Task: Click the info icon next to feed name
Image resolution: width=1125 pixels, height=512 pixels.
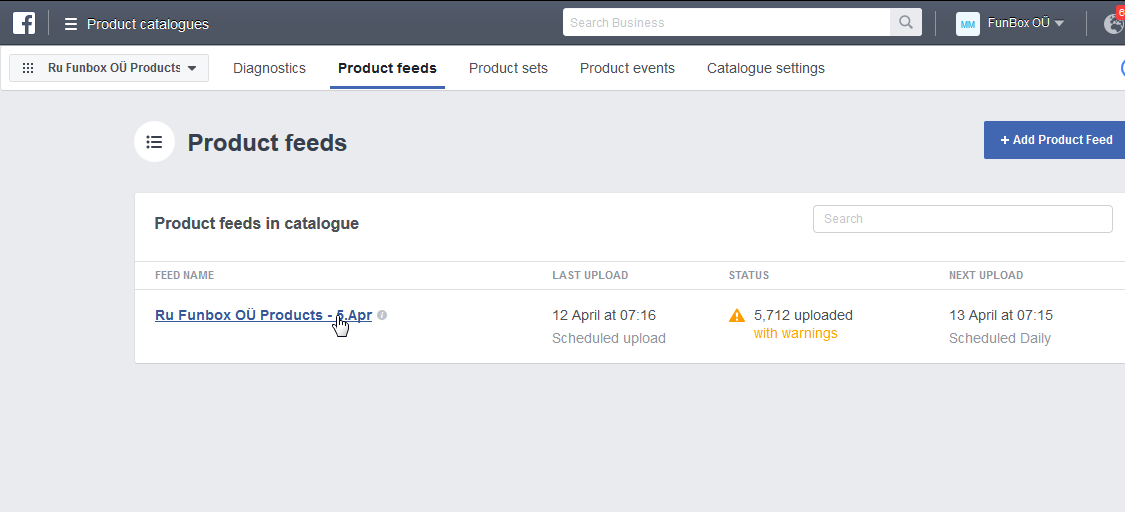Action: click(x=382, y=315)
